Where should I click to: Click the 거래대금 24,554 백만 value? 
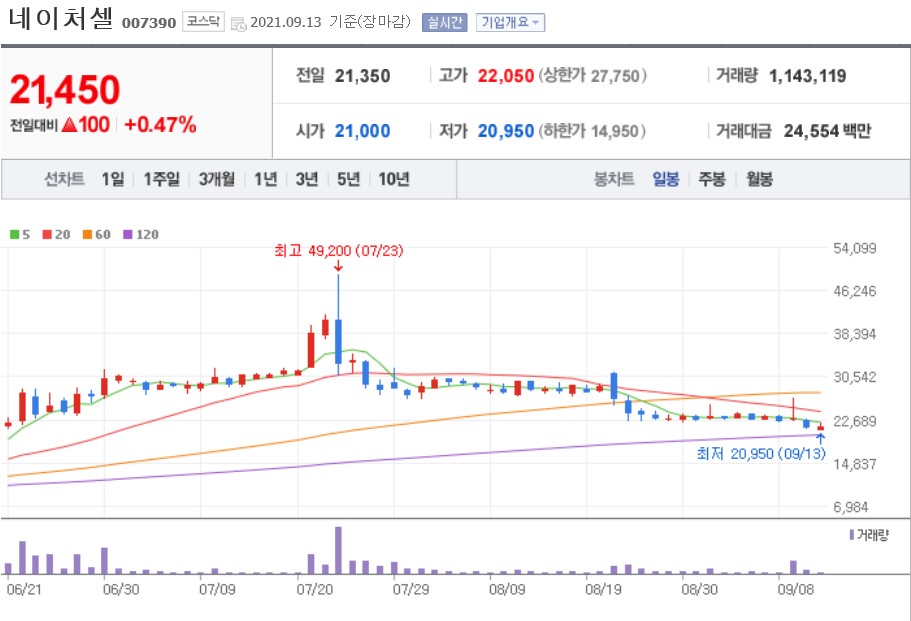click(x=827, y=131)
